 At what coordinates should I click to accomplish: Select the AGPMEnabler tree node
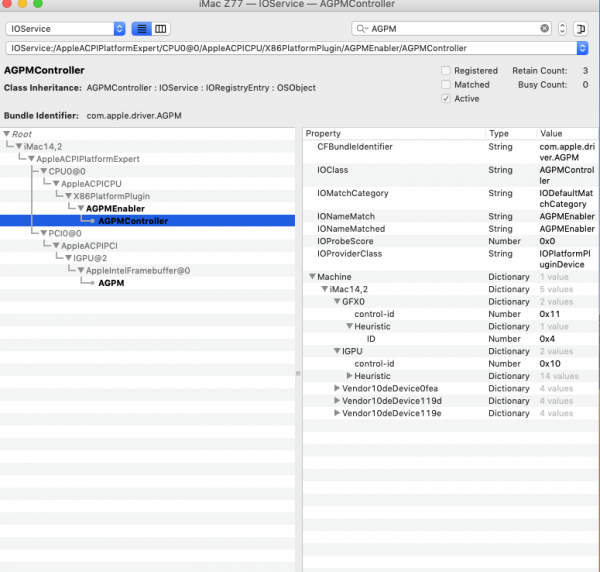click(x=115, y=208)
